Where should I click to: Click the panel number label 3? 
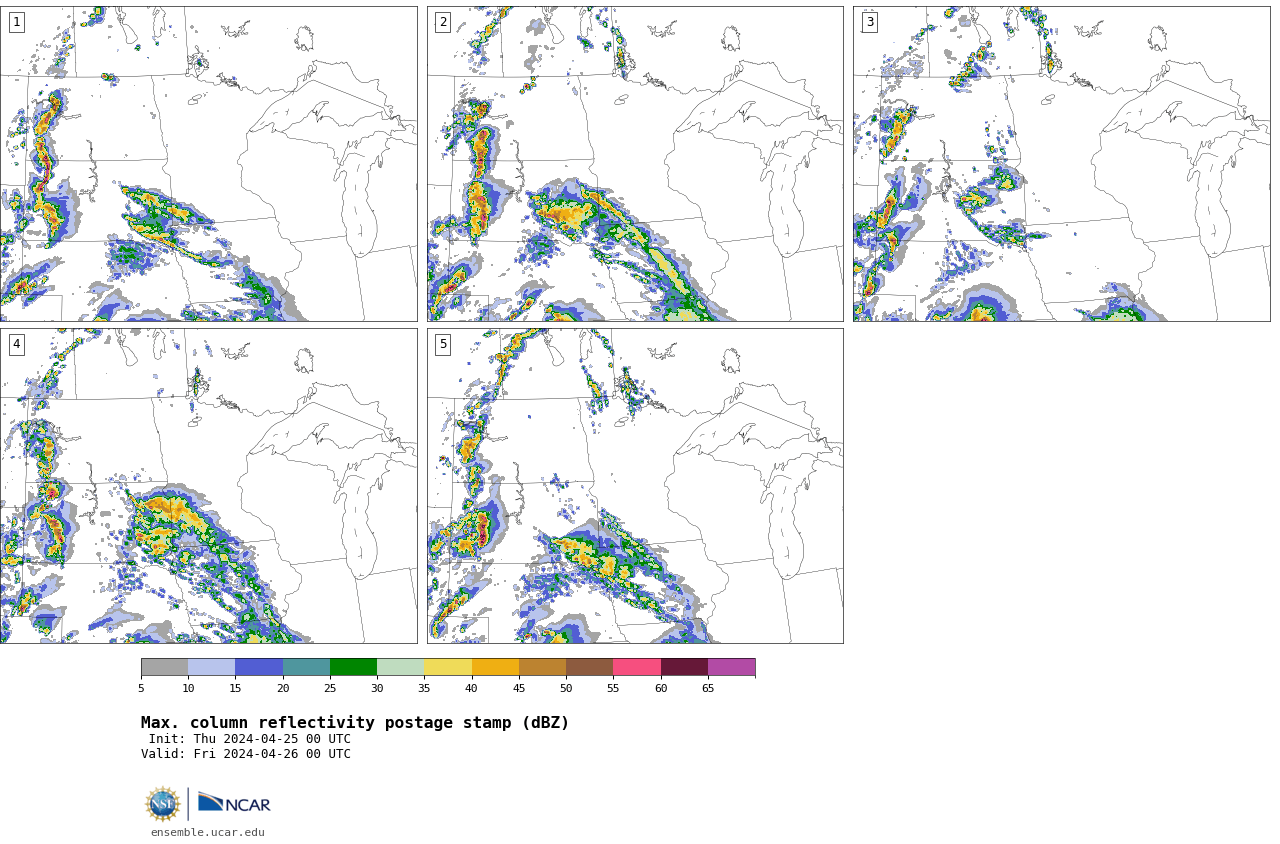pyautogui.click(x=869, y=22)
